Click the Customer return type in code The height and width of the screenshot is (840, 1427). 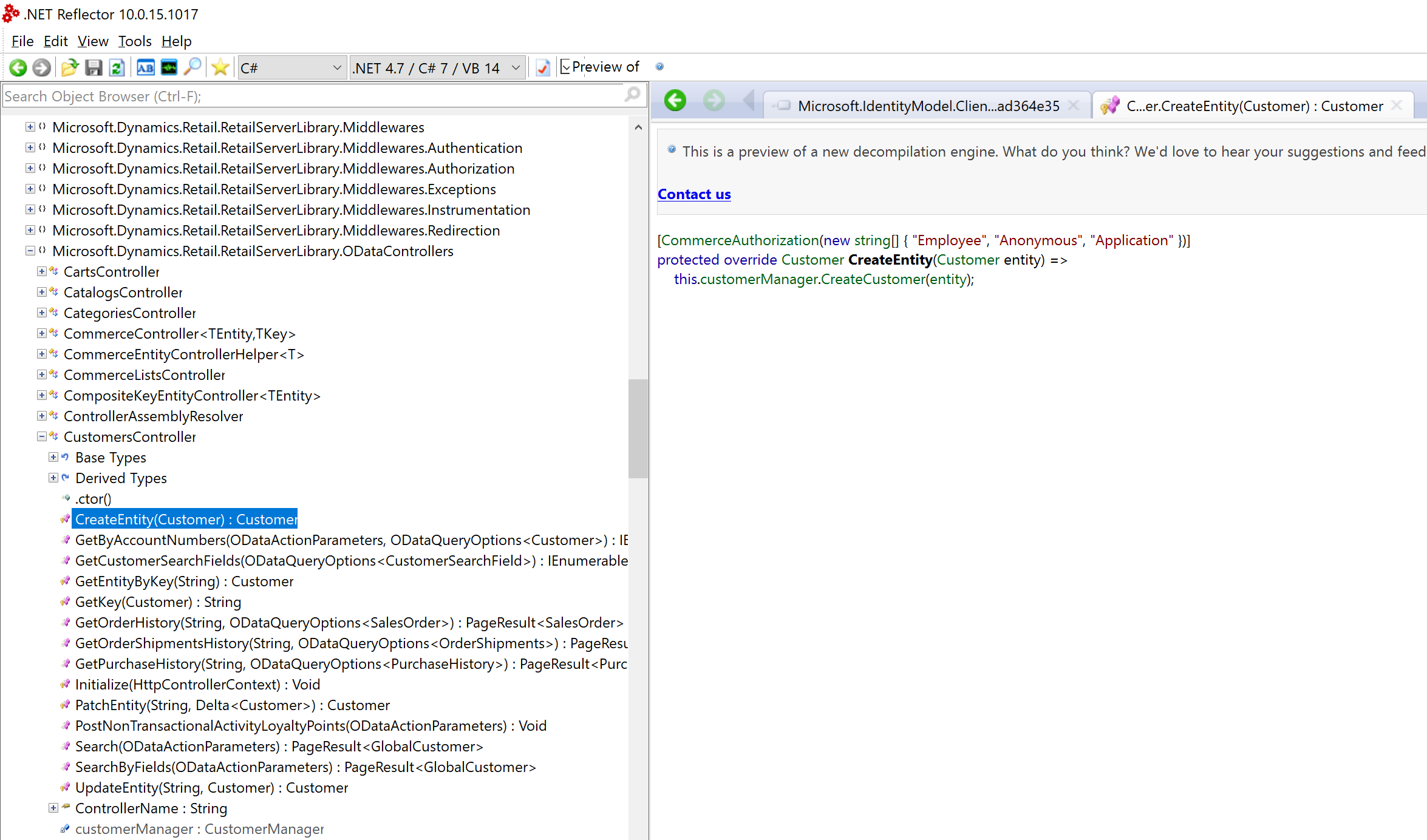(812, 260)
